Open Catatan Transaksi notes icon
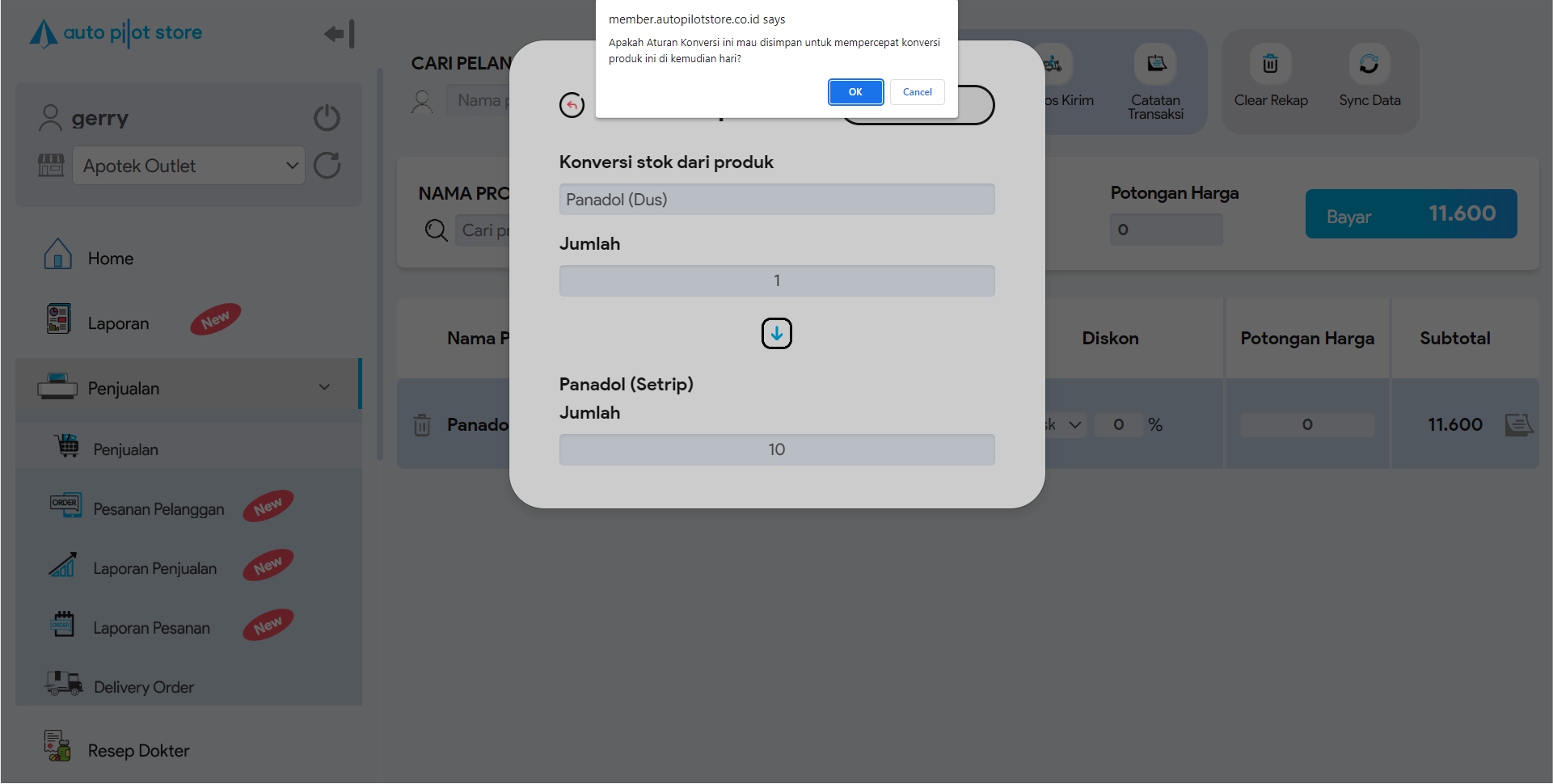The width and height of the screenshot is (1553, 784). pyautogui.click(x=1156, y=65)
